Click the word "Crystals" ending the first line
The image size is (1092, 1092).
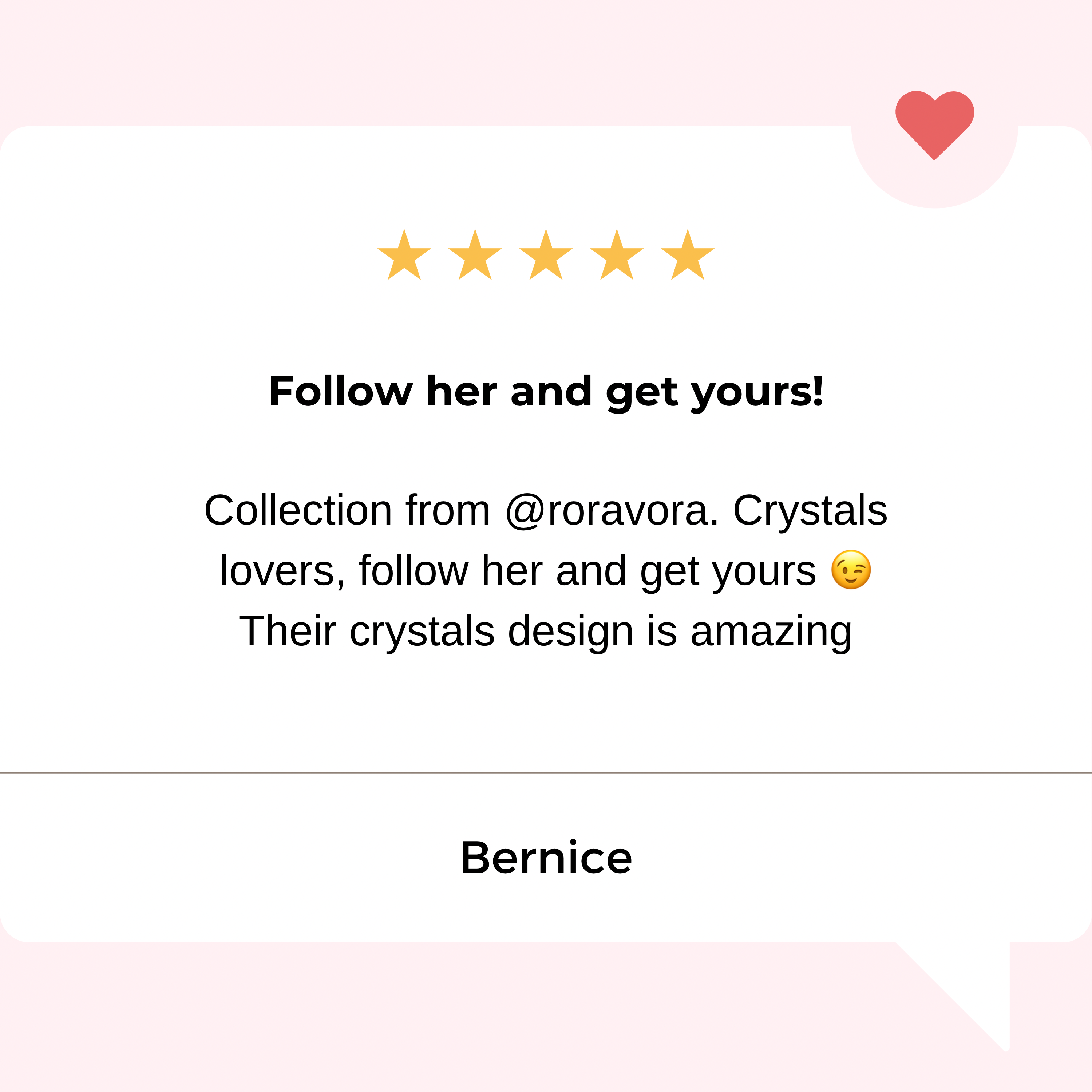pos(810,510)
